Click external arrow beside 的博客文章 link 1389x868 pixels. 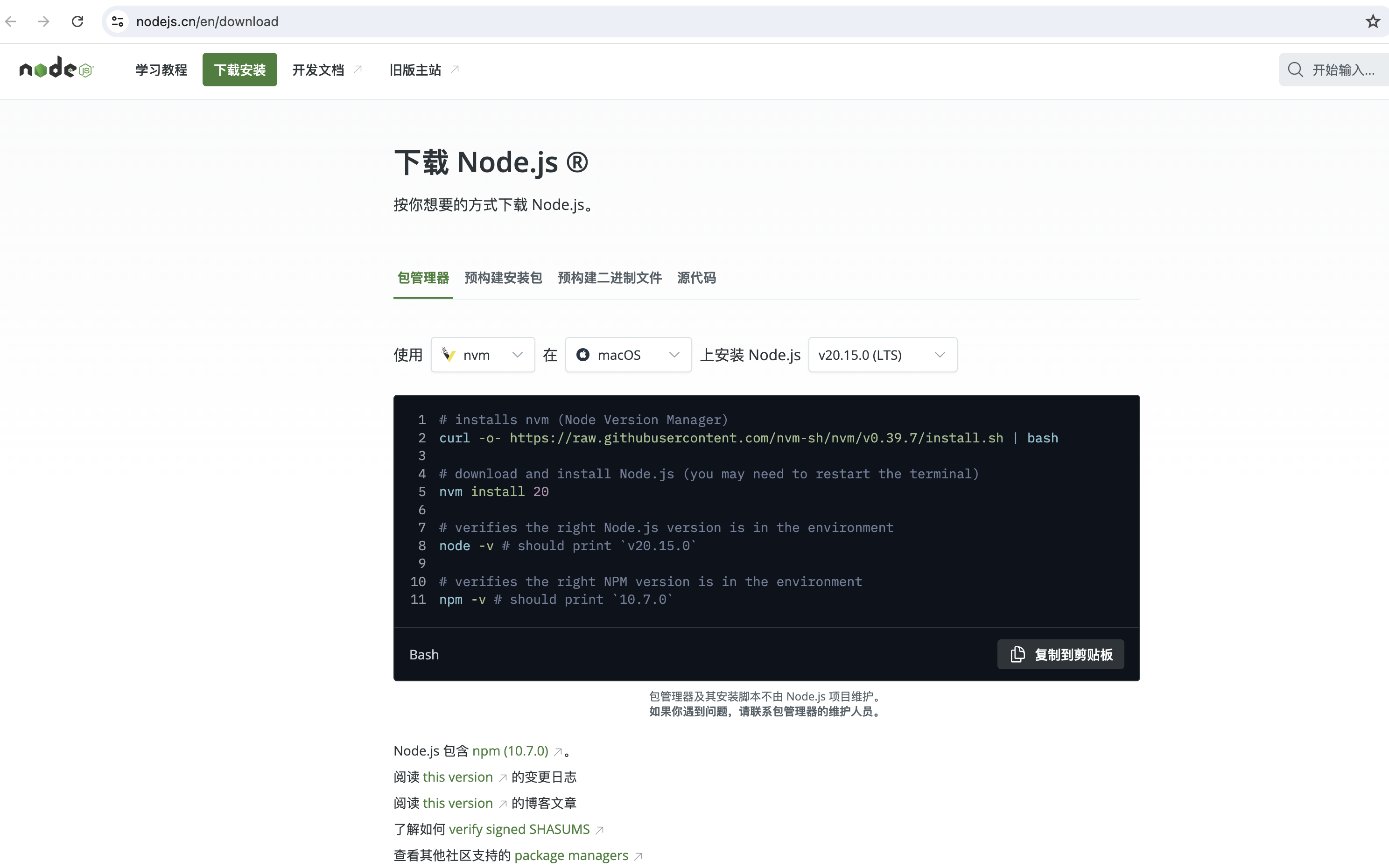point(502,804)
